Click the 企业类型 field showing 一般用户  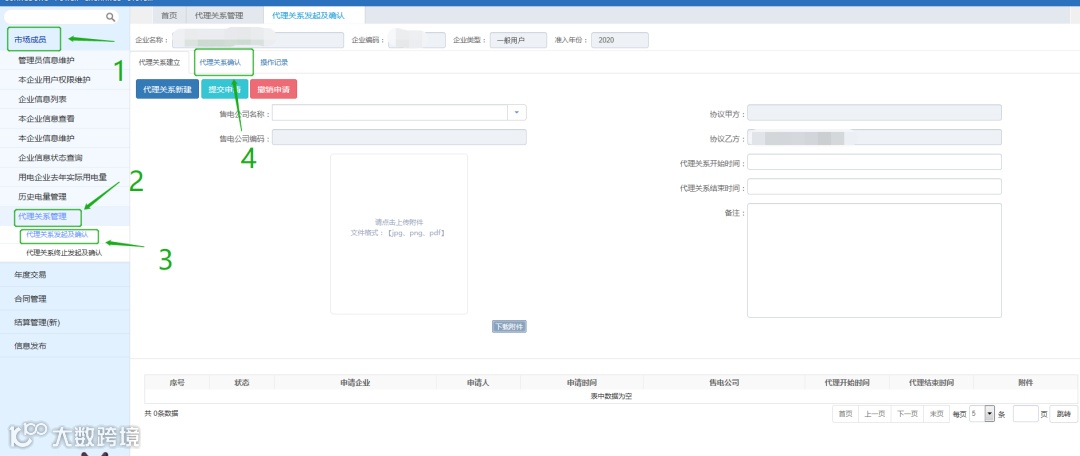pos(518,41)
